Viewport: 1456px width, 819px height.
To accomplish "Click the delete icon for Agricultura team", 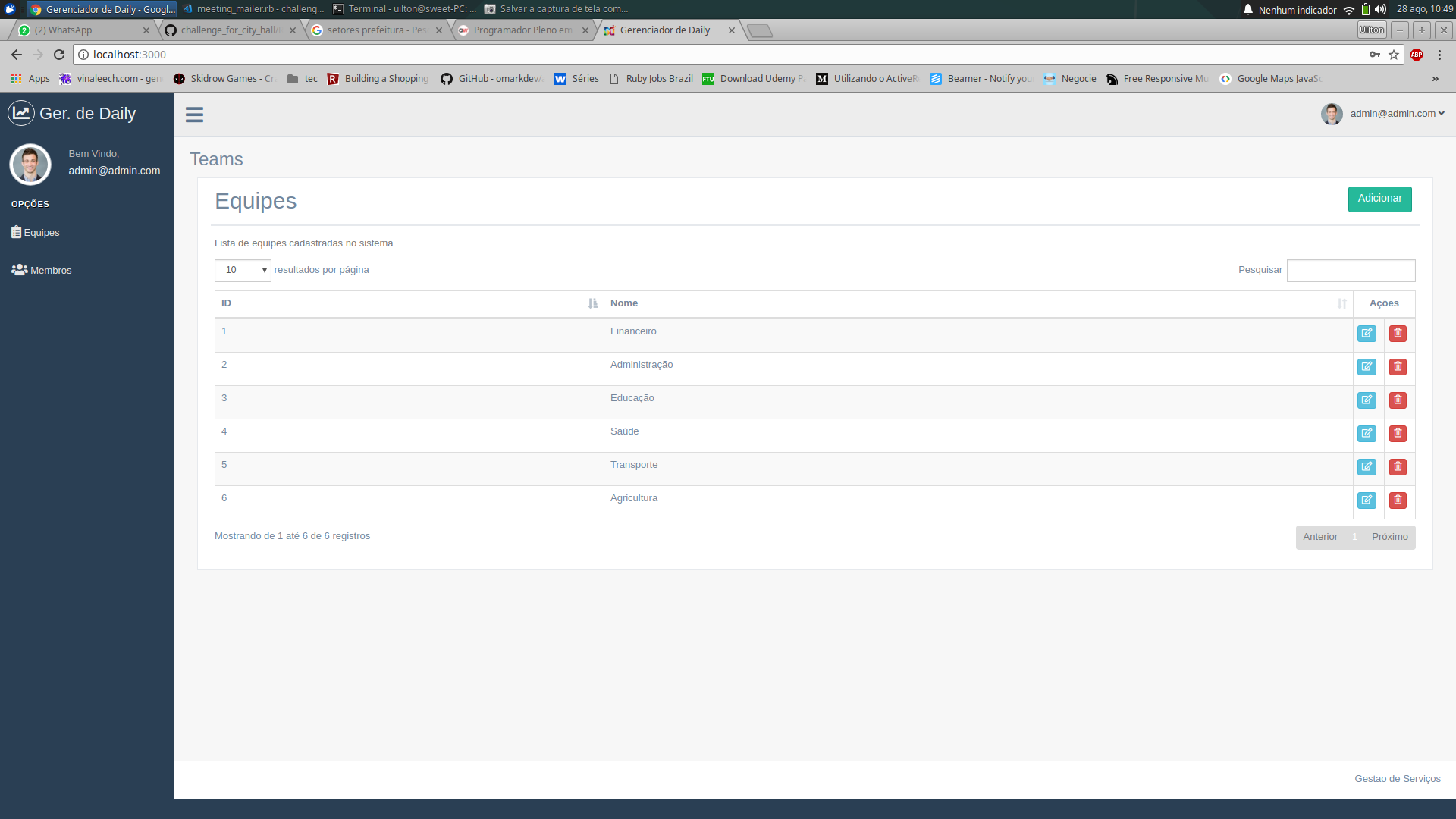I will [1398, 499].
